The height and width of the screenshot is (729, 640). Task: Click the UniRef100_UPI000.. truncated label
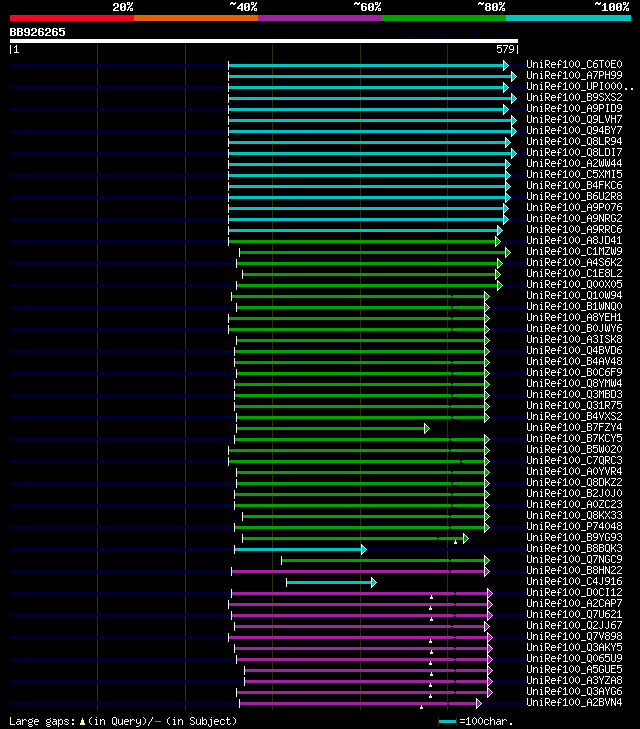coord(580,86)
